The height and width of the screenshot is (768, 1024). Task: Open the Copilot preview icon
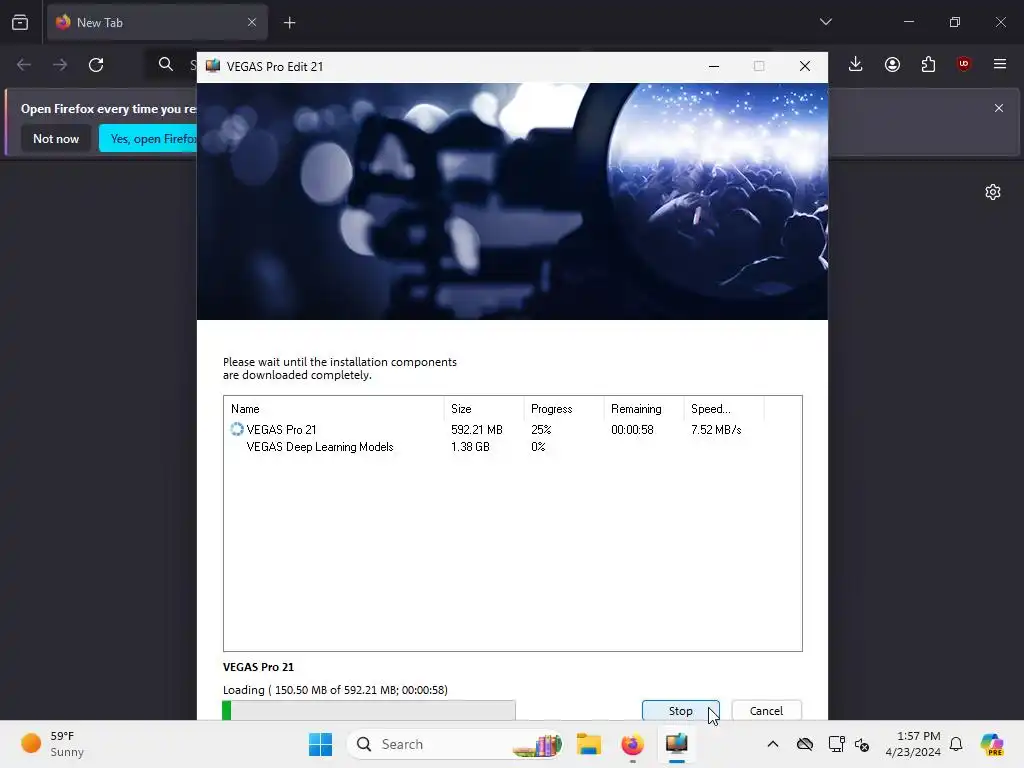[x=992, y=744]
